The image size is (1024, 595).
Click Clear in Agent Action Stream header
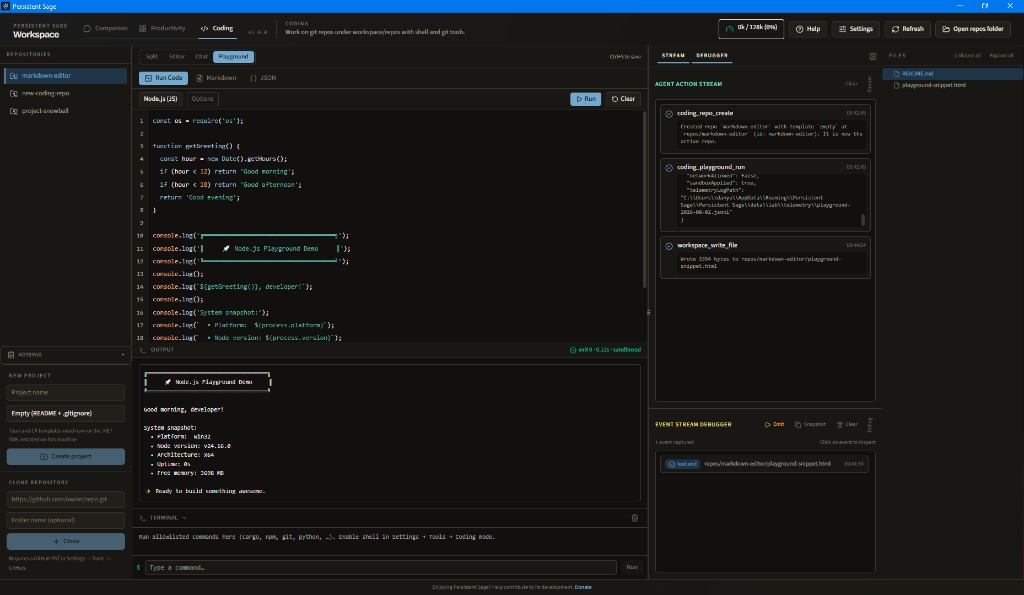[851, 84]
